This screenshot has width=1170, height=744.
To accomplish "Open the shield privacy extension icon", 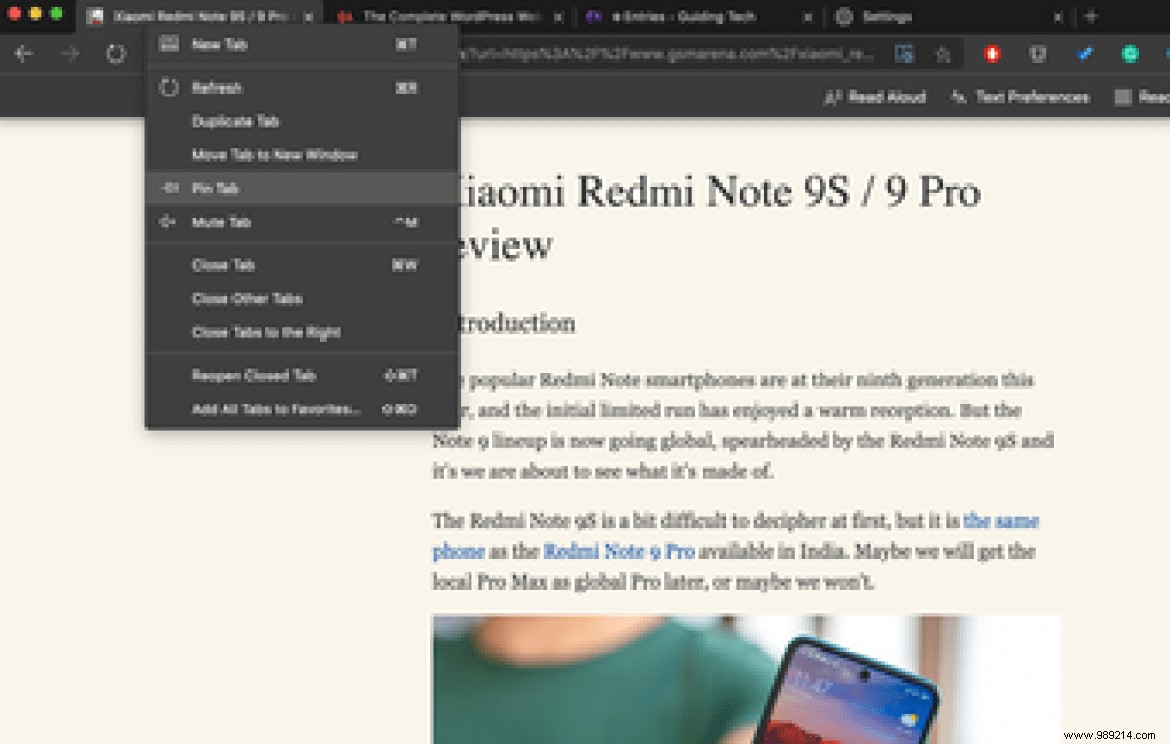I will (1038, 54).
